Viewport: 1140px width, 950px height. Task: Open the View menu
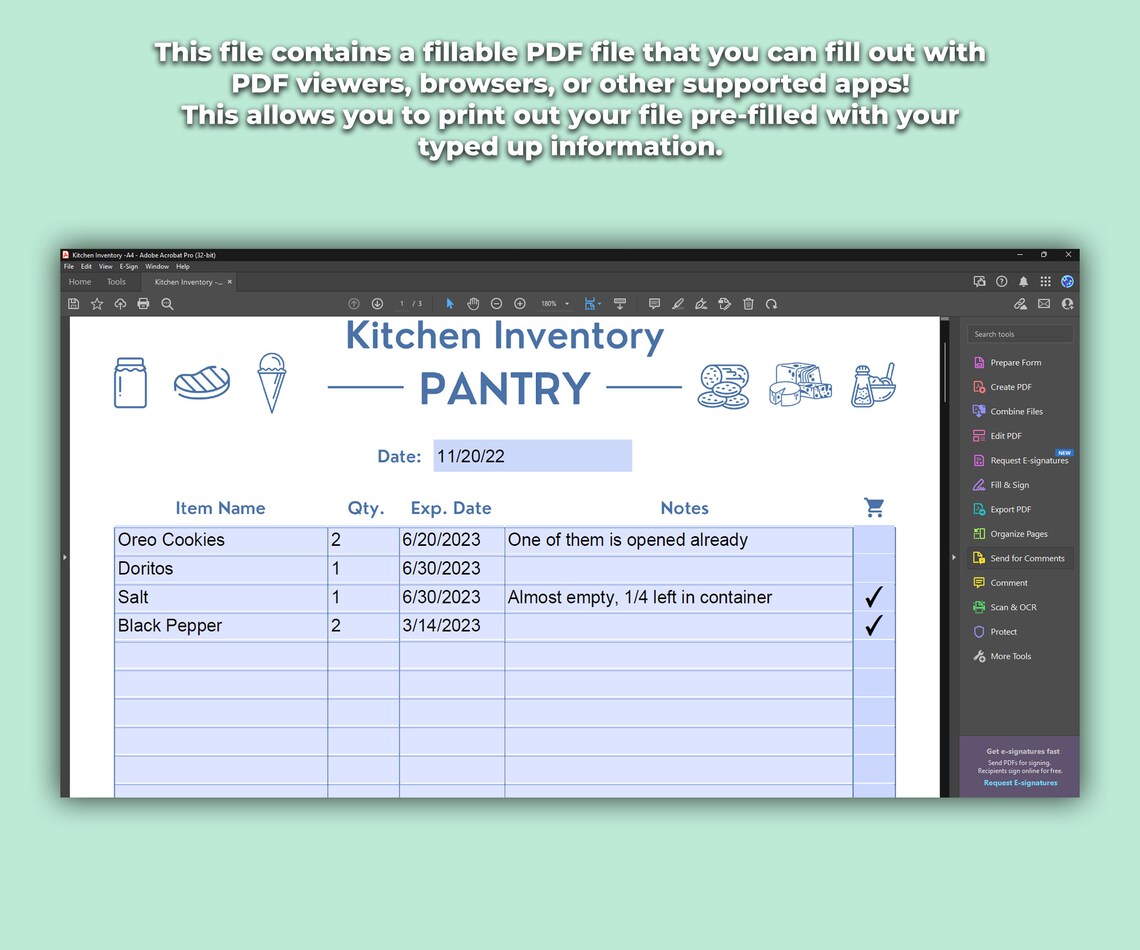pos(105,266)
